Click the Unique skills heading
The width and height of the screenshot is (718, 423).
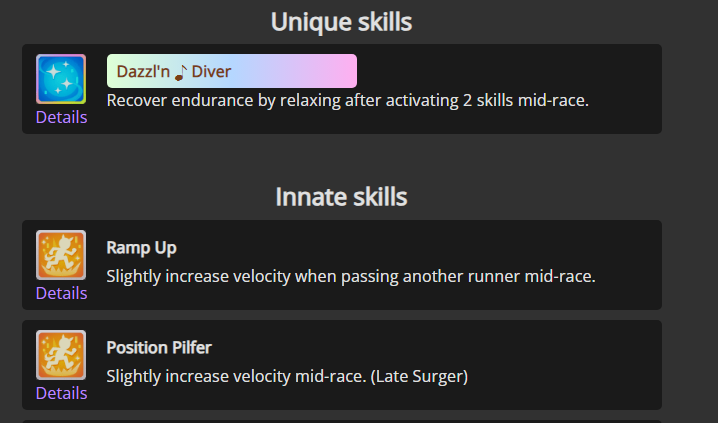pyautogui.click(x=341, y=21)
